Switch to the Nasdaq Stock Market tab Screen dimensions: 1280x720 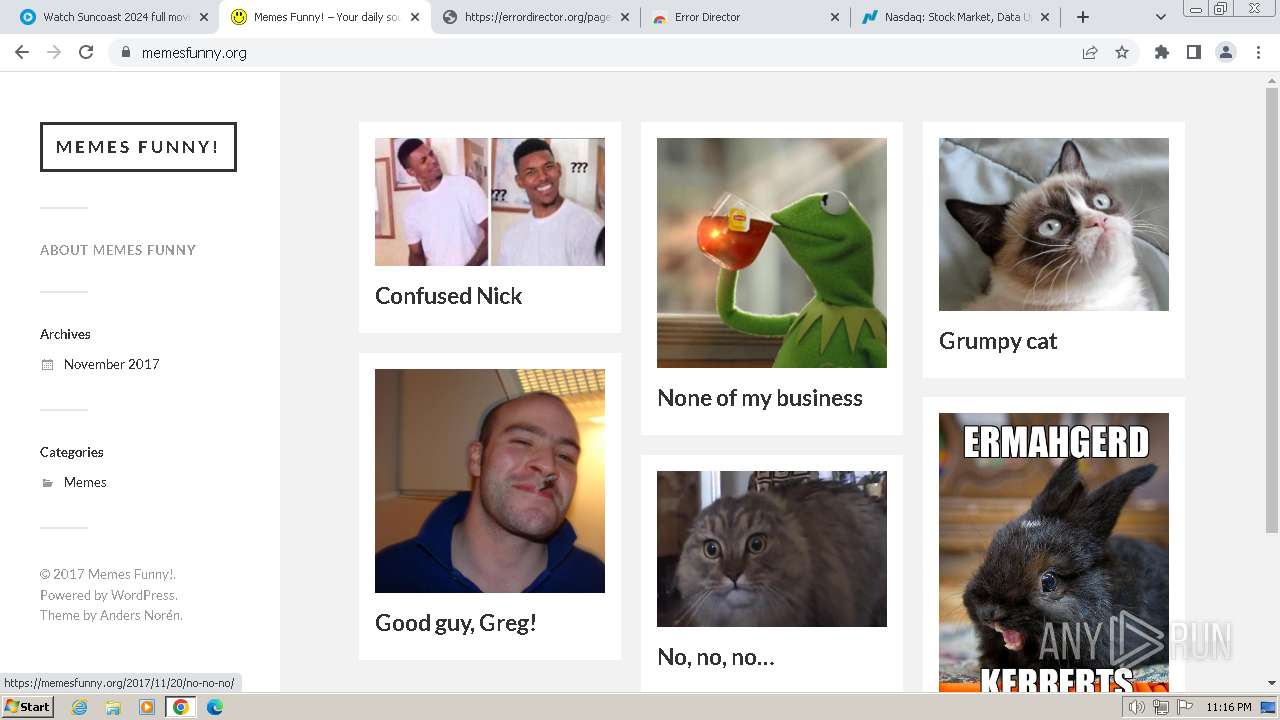coord(955,17)
